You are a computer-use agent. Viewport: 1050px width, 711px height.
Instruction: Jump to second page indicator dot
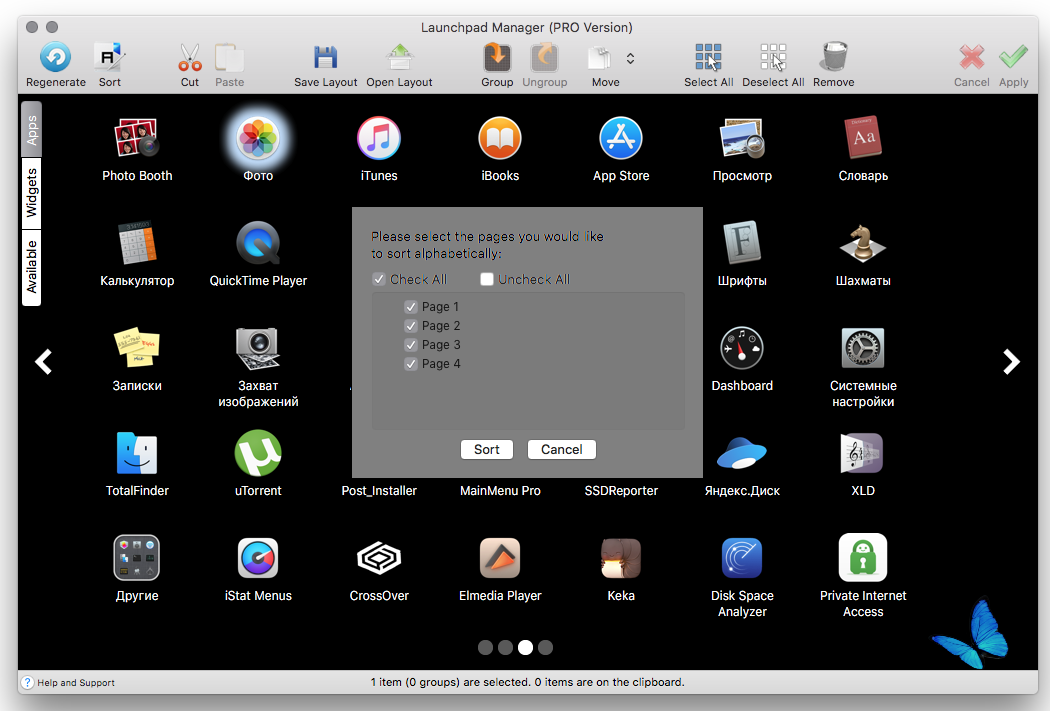point(506,647)
